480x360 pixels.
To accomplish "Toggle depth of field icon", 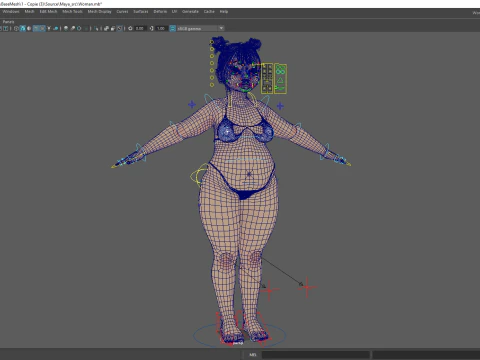I will (x=86, y=29).
